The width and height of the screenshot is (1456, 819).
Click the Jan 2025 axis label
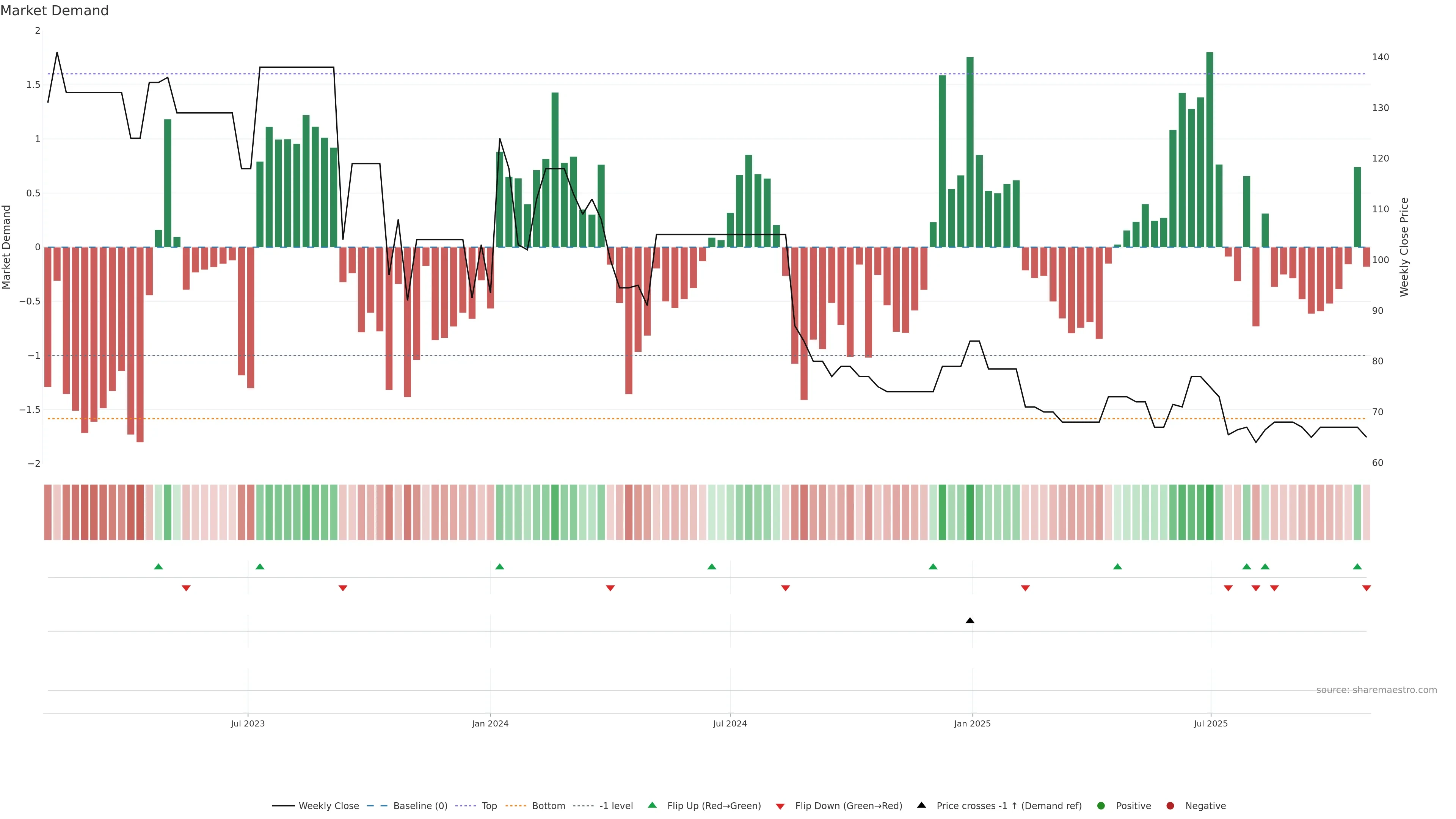(x=972, y=723)
